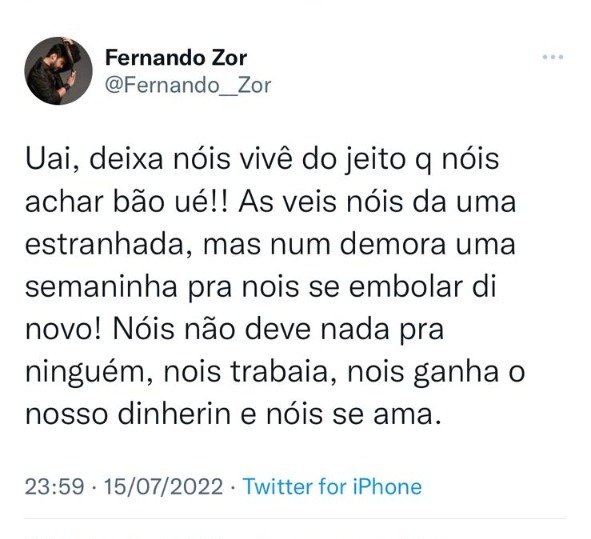Click the word "vivê" in the tweet
591x539 pixels.
[x=268, y=159]
